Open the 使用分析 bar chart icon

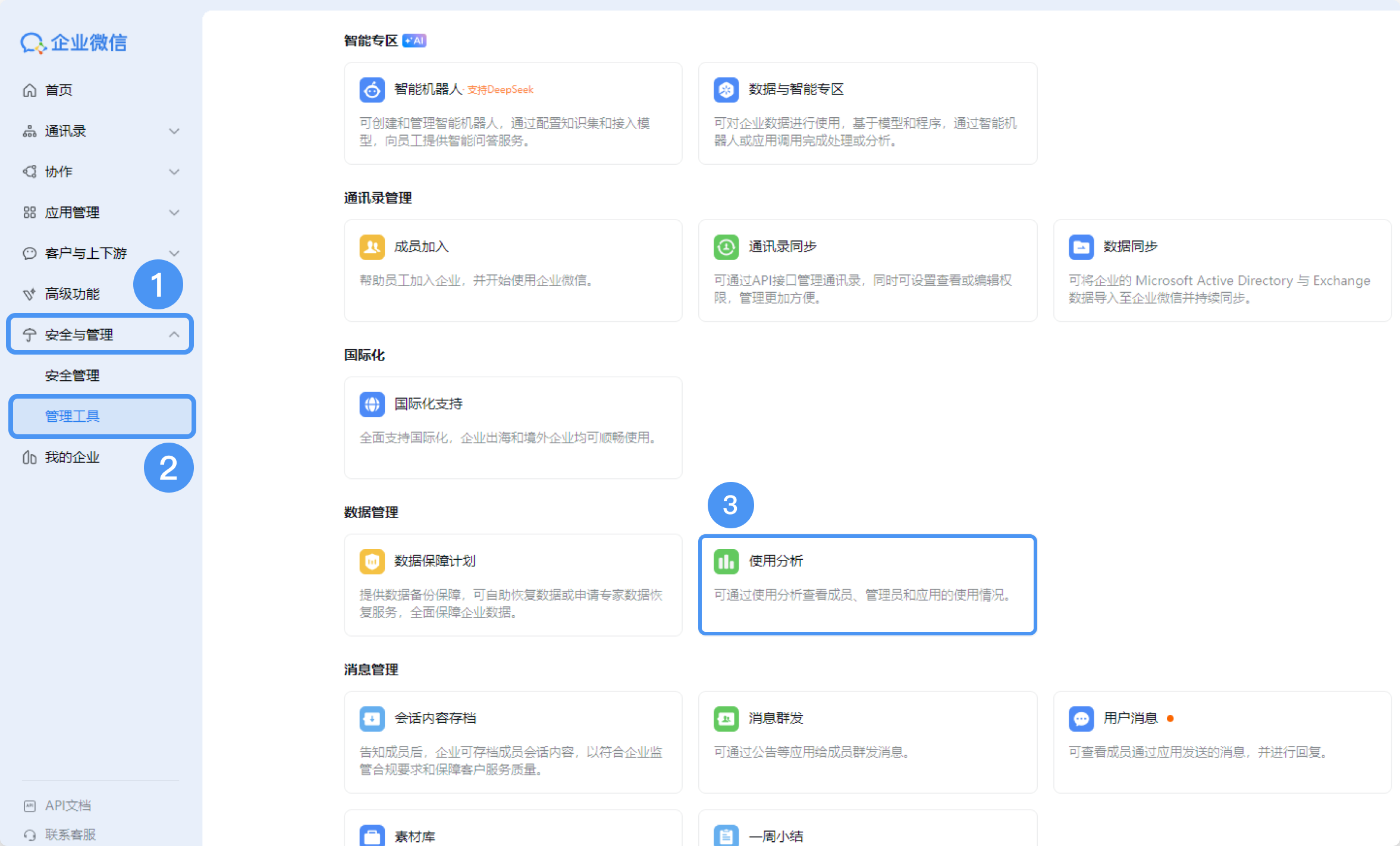click(726, 561)
